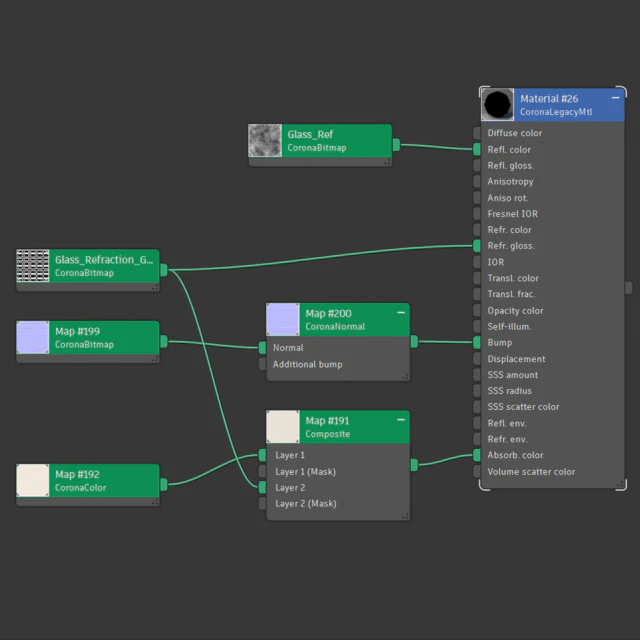
Task: Click the Anisotropy input socket
Action: point(477,181)
